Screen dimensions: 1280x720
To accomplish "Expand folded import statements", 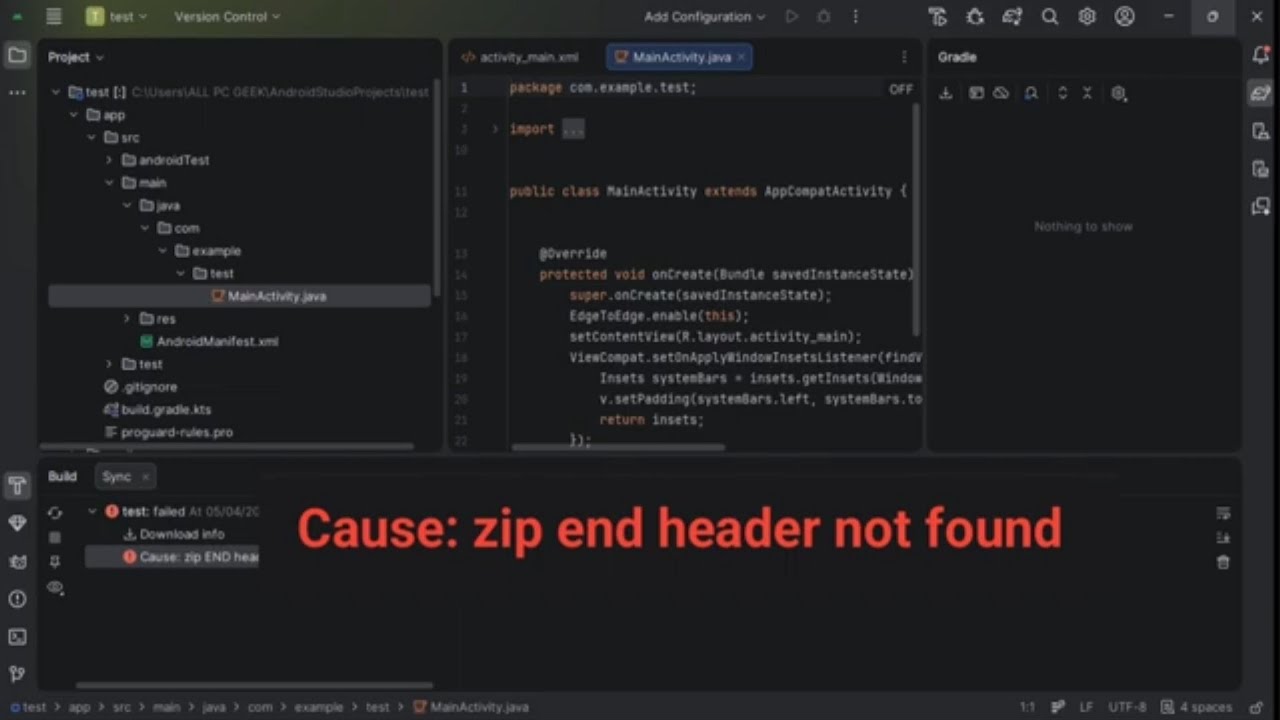I will [495, 129].
